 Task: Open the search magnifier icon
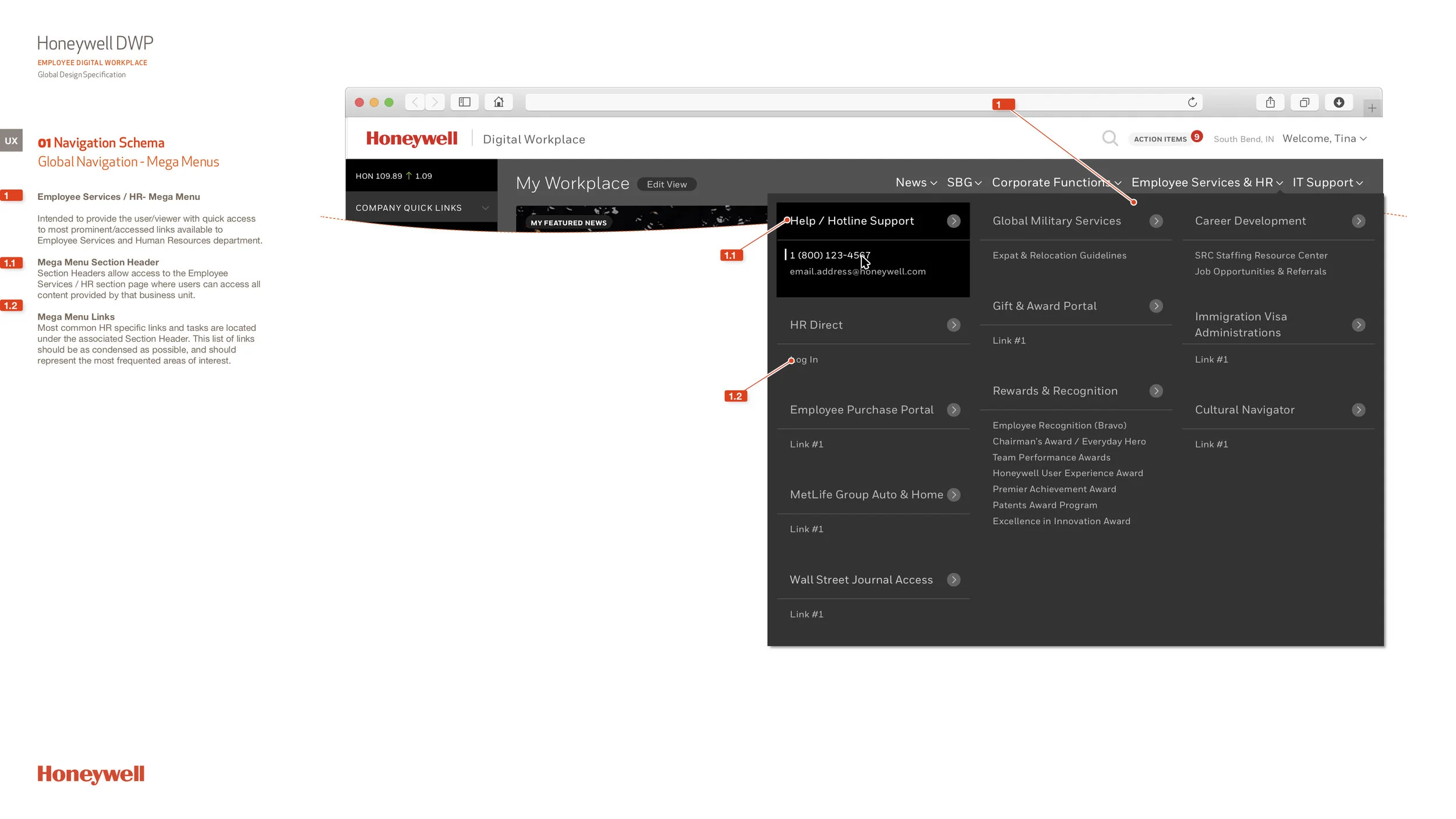(1109, 139)
